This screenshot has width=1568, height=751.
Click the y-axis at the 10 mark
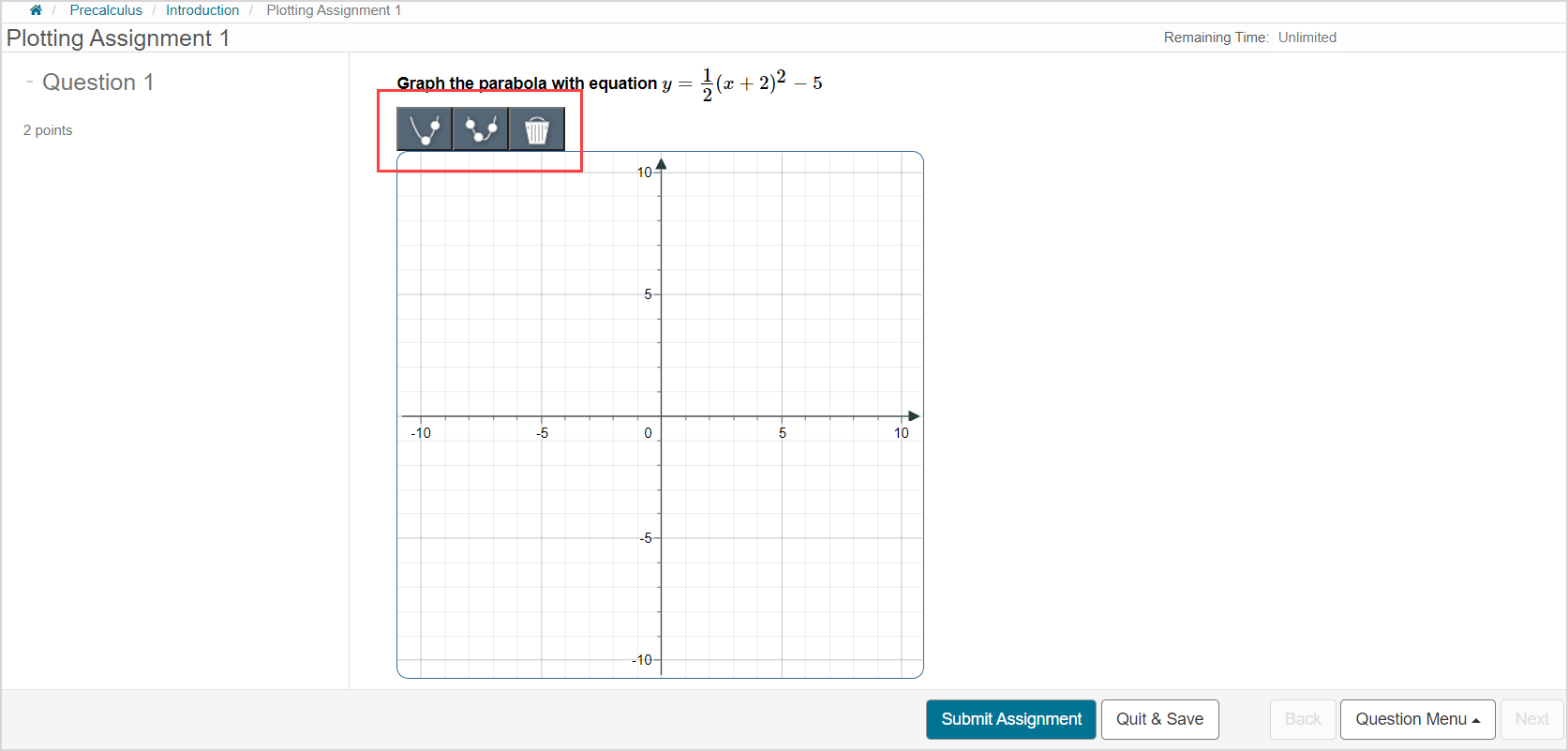point(661,173)
